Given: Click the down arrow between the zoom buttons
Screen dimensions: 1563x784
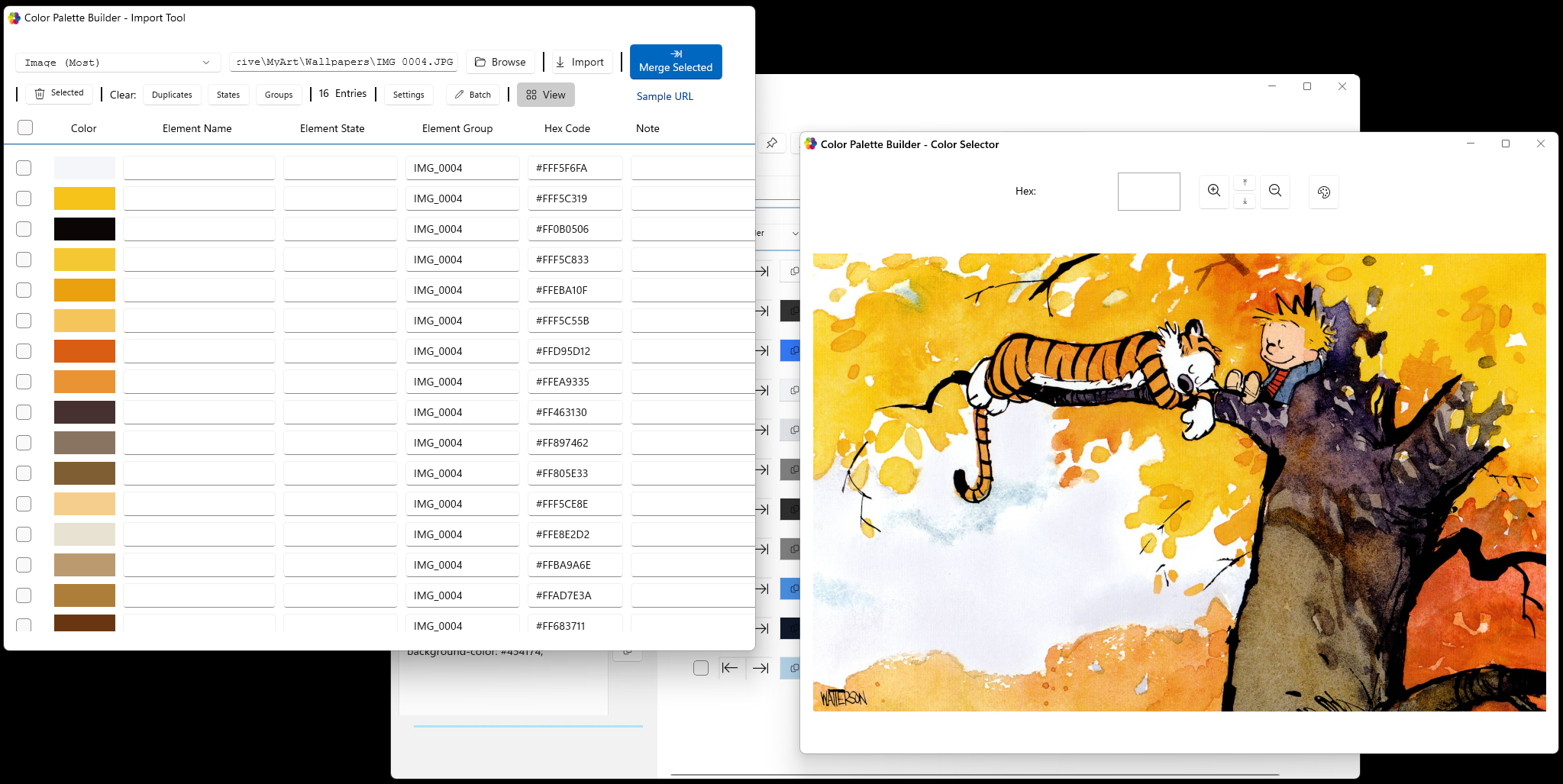Looking at the screenshot, I should [x=1245, y=201].
